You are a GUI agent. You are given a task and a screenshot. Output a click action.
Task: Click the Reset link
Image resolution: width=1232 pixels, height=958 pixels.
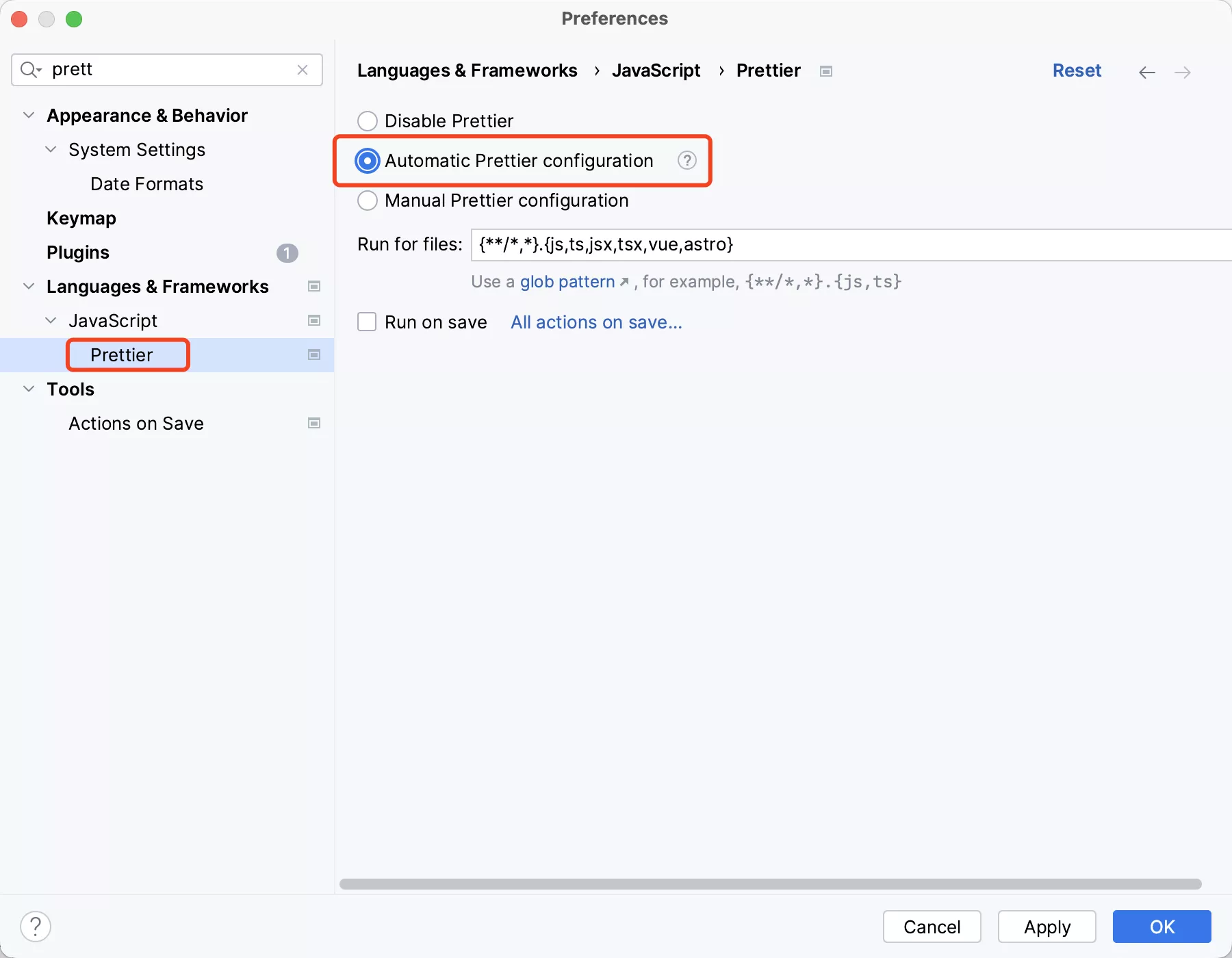(1077, 70)
